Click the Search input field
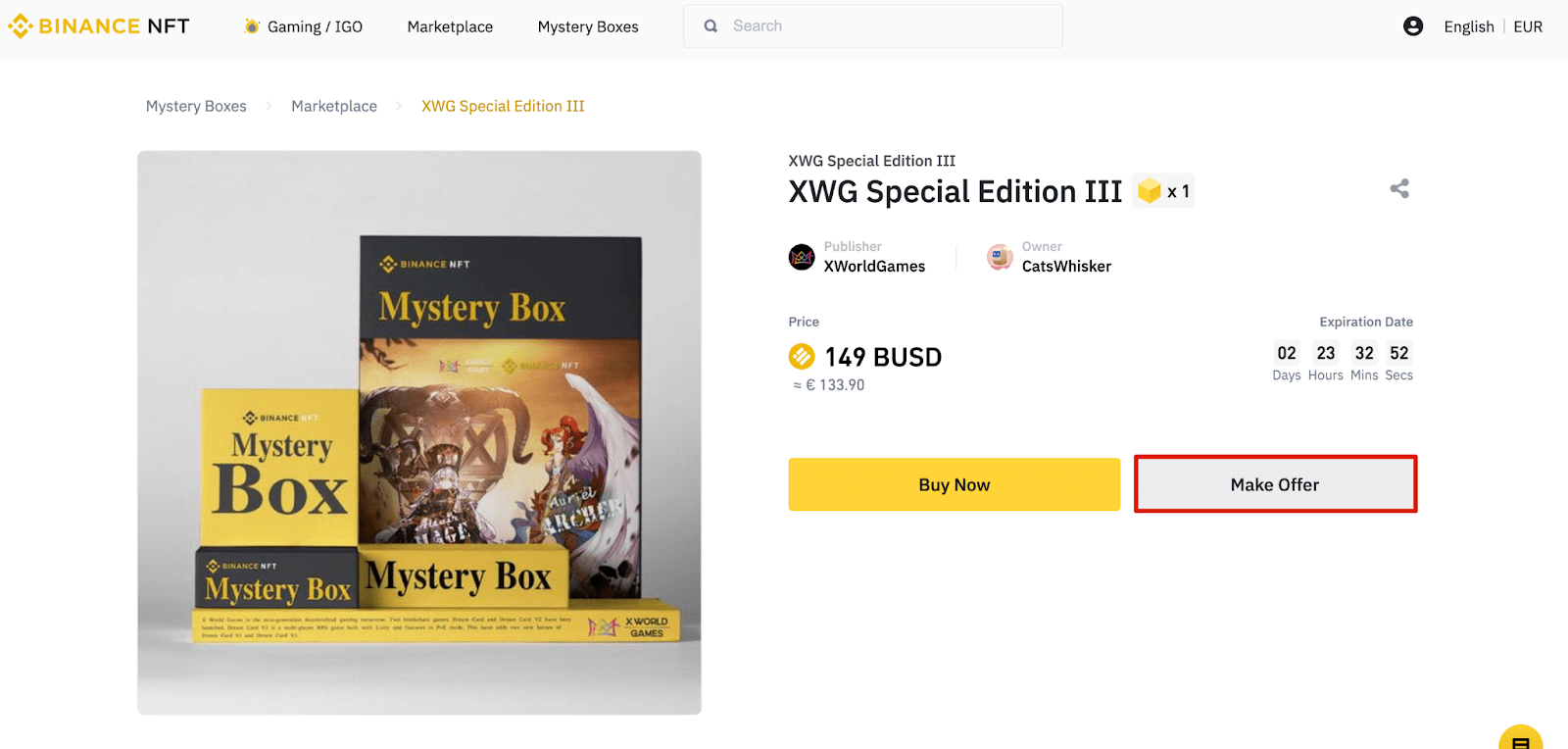Viewport: 1568px width, 749px height. 873,26
